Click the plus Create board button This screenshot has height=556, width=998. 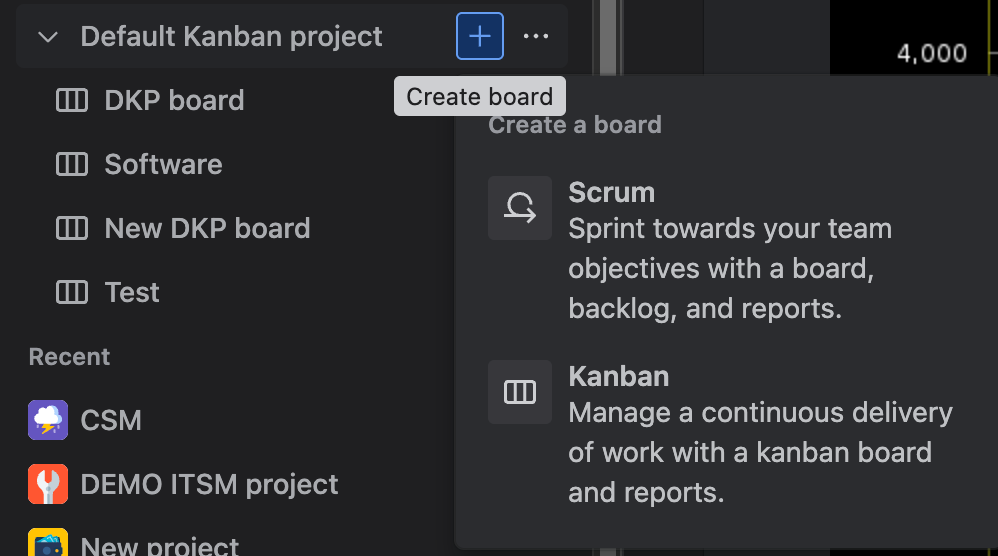(480, 37)
